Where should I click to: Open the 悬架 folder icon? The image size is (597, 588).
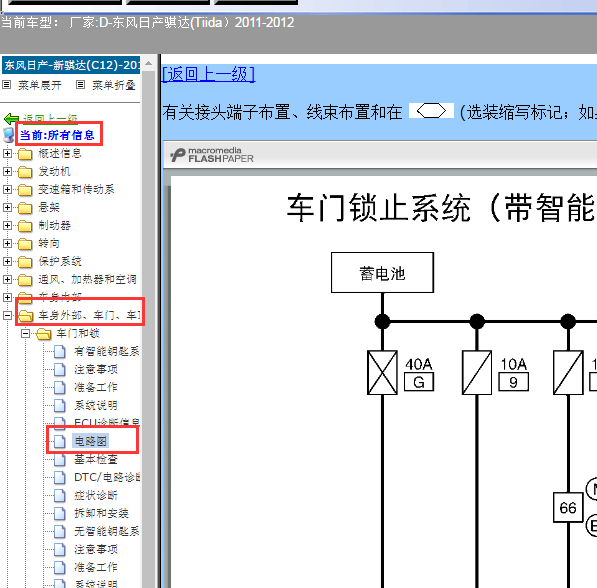25,208
